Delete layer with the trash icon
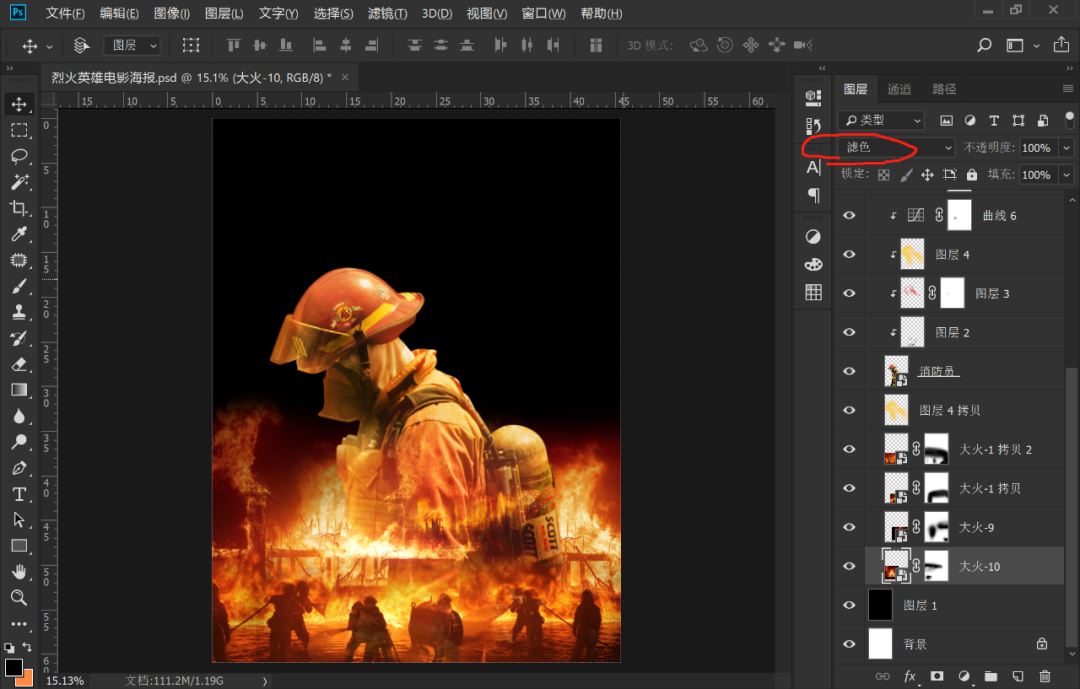Image resolution: width=1080 pixels, height=689 pixels. (x=1045, y=676)
